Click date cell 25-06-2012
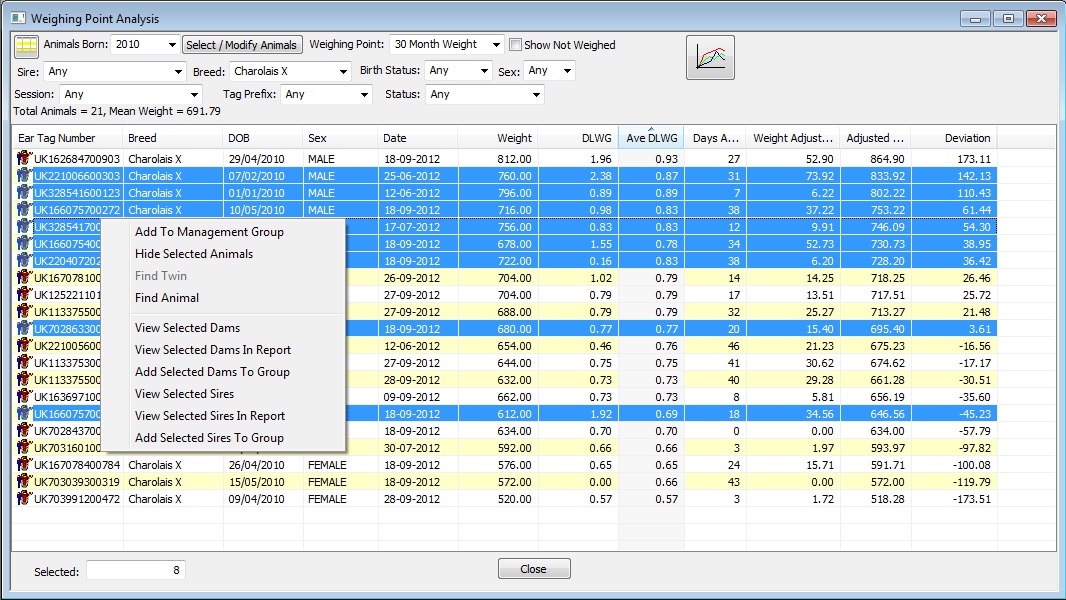1066x600 pixels. (411, 176)
